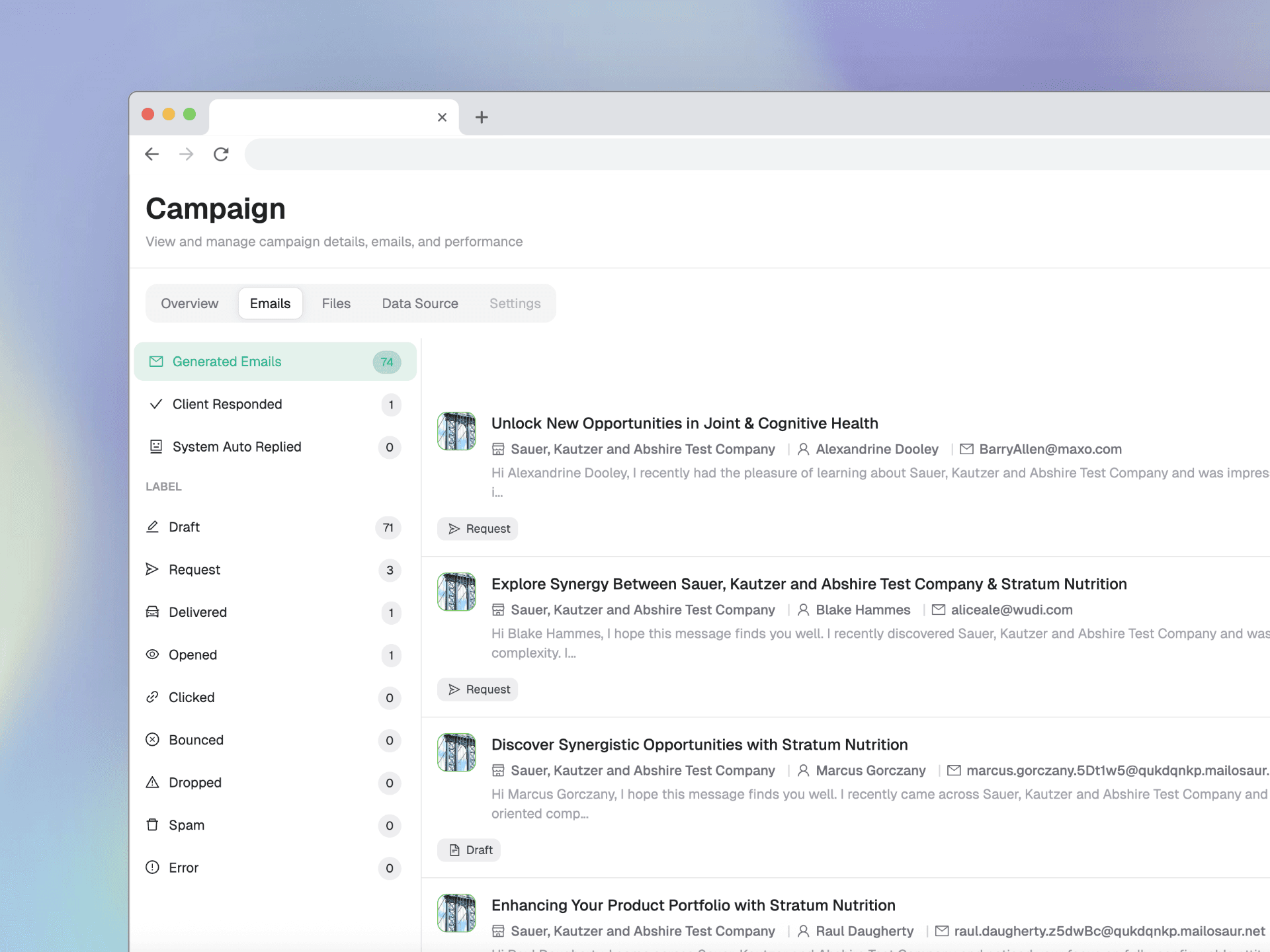Click the Request send icon filter
Viewport: 1270px width, 952px height.
pyautogui.click(x=153, y=569)
